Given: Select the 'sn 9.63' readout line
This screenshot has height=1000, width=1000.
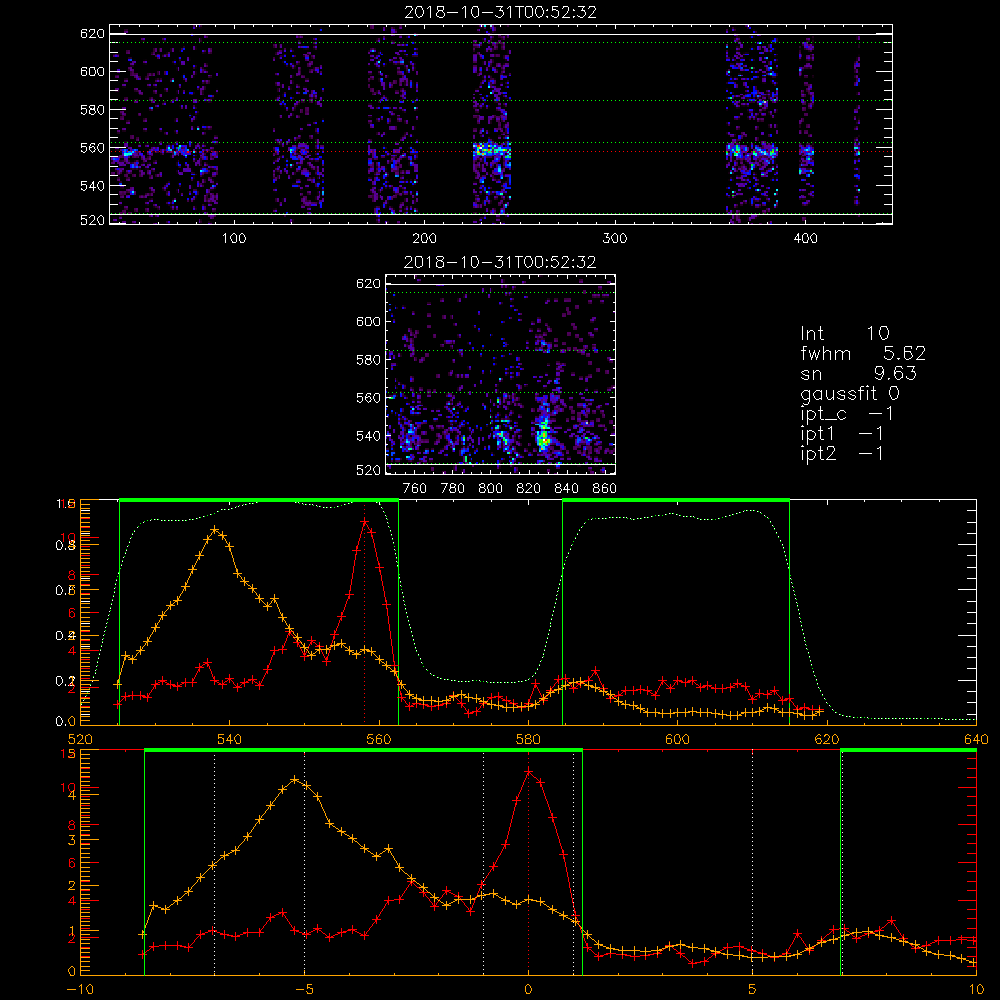Looking at the screenshot, I should click(x=858, y=373).
